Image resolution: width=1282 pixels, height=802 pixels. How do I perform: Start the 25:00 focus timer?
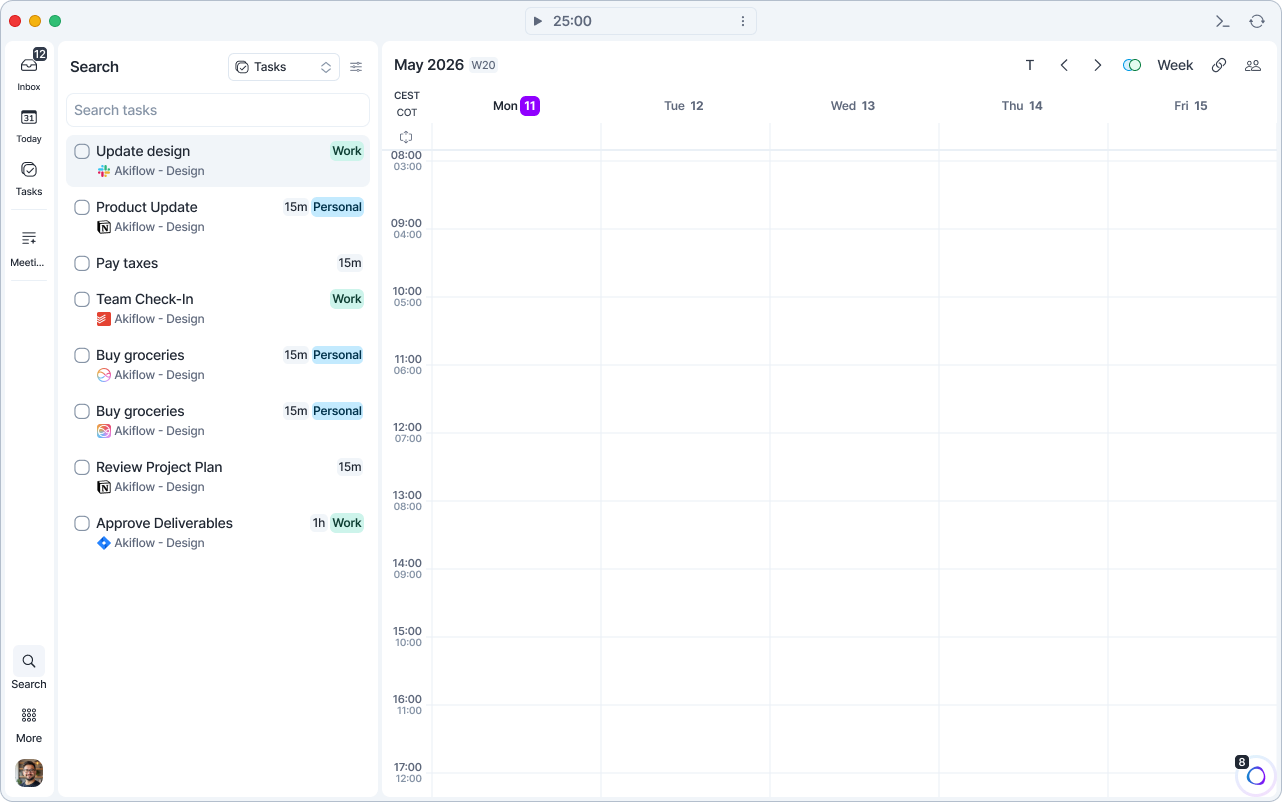click(537, 21)
